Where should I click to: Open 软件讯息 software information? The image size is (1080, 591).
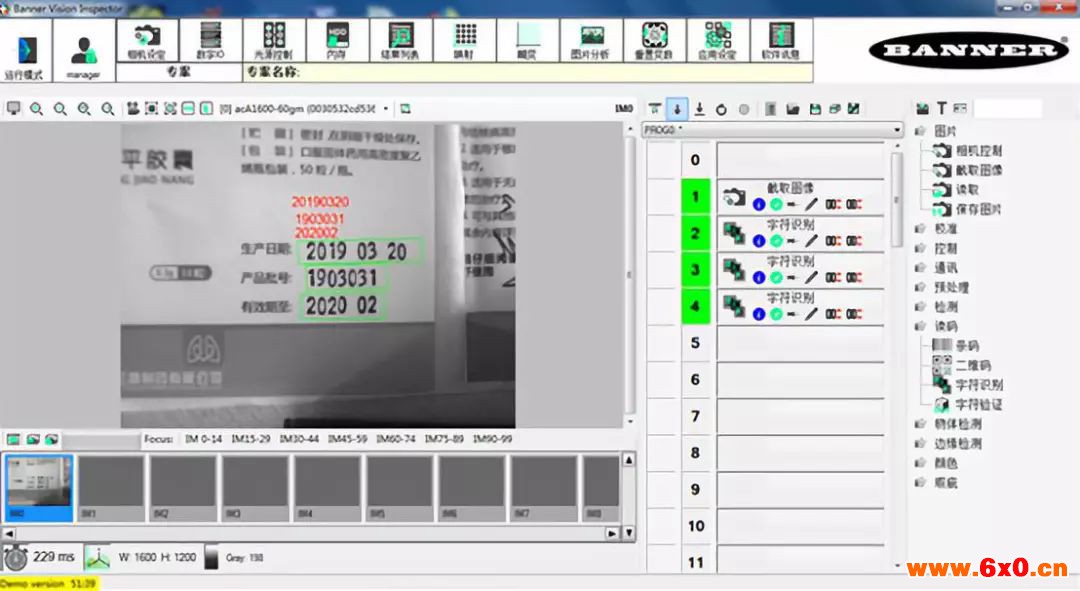[x=781, y=40]
